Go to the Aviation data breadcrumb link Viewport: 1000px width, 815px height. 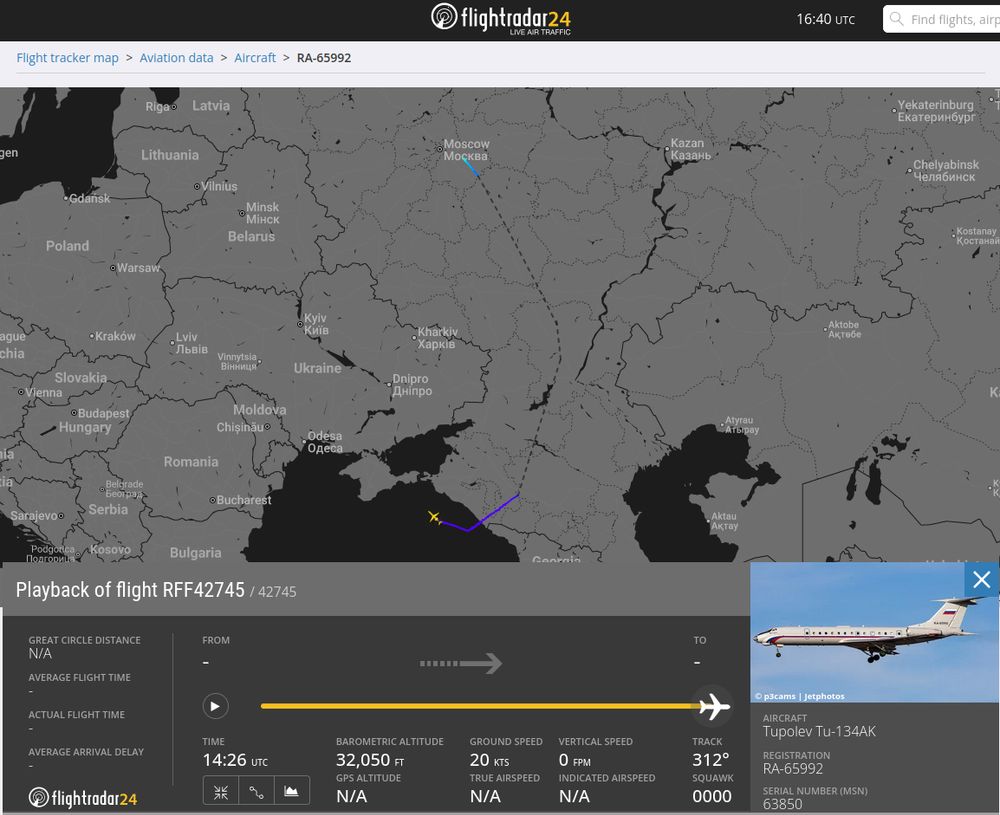tap(177, 58)
